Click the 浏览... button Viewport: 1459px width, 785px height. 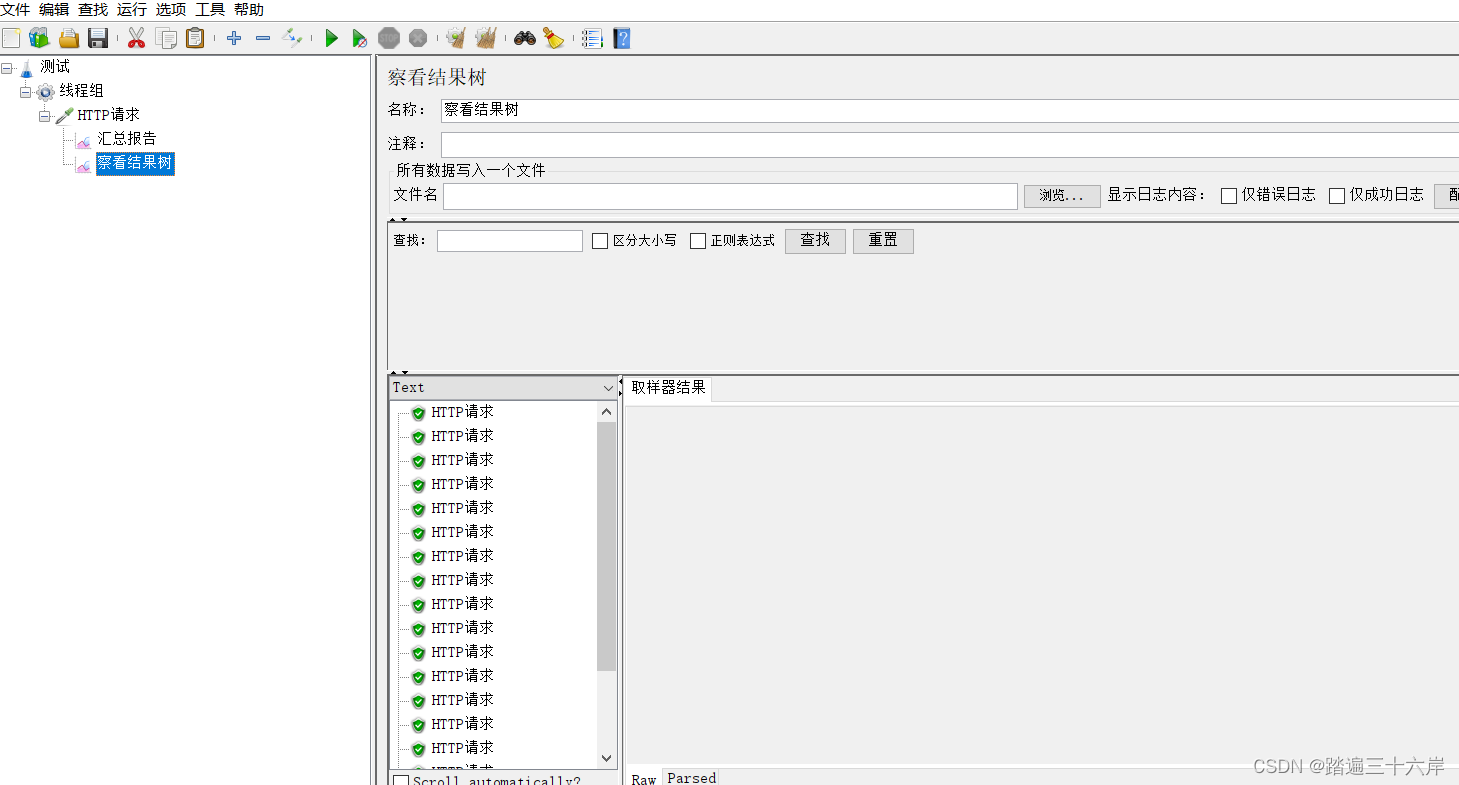pos(1062,196)
